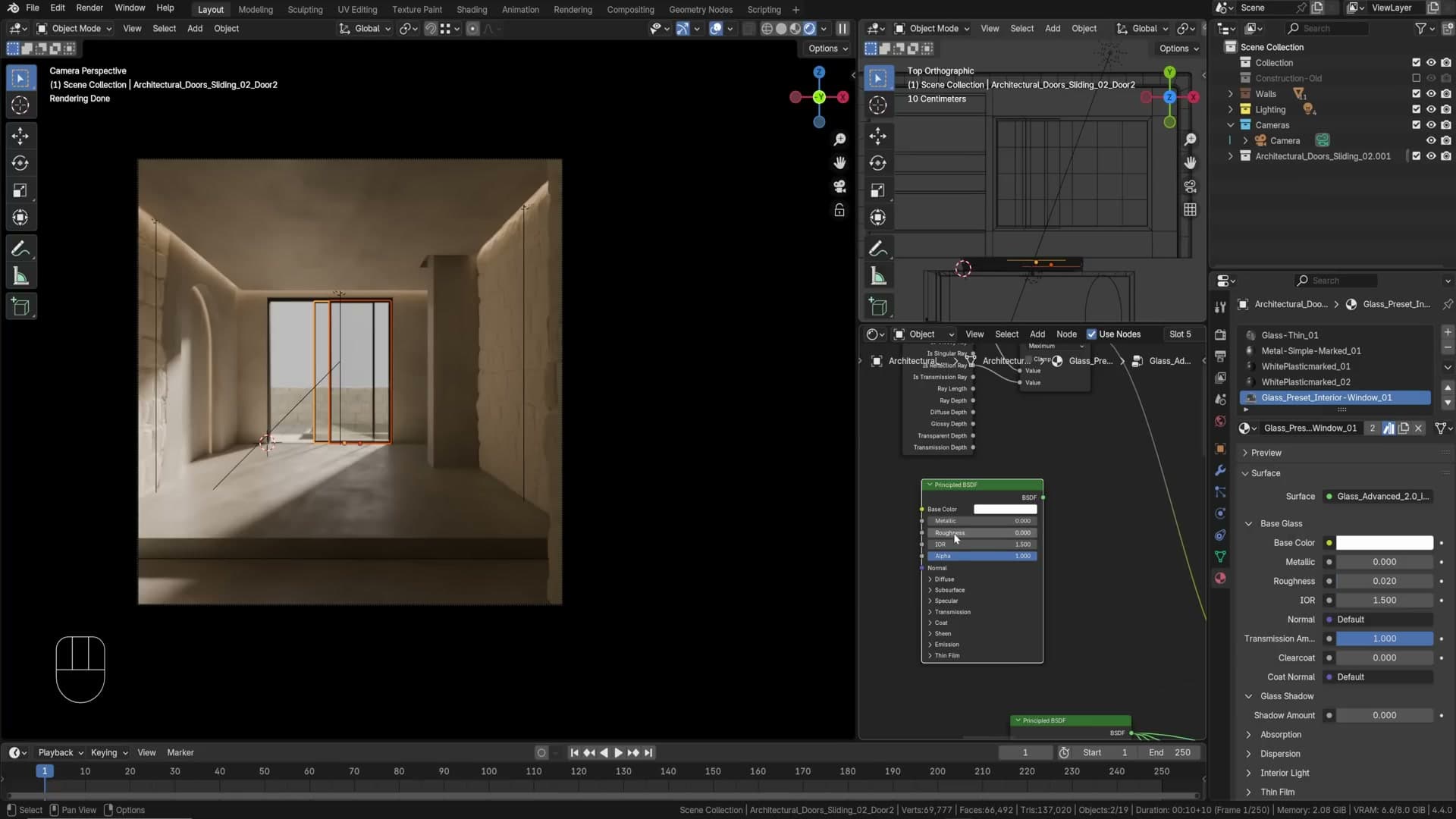This screenshot has width=1456, height=819.
Task: Open the File menu
Action: (32, 8)
